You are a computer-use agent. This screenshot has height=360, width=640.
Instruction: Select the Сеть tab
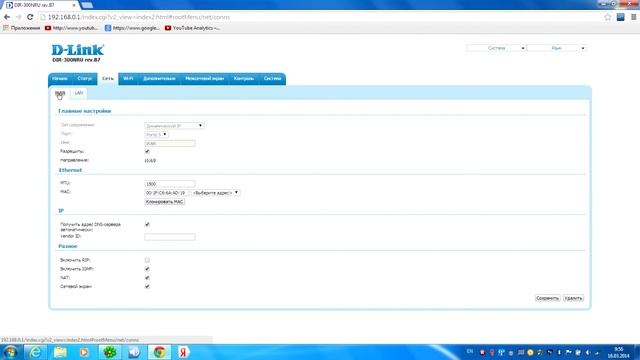point(108,78)
